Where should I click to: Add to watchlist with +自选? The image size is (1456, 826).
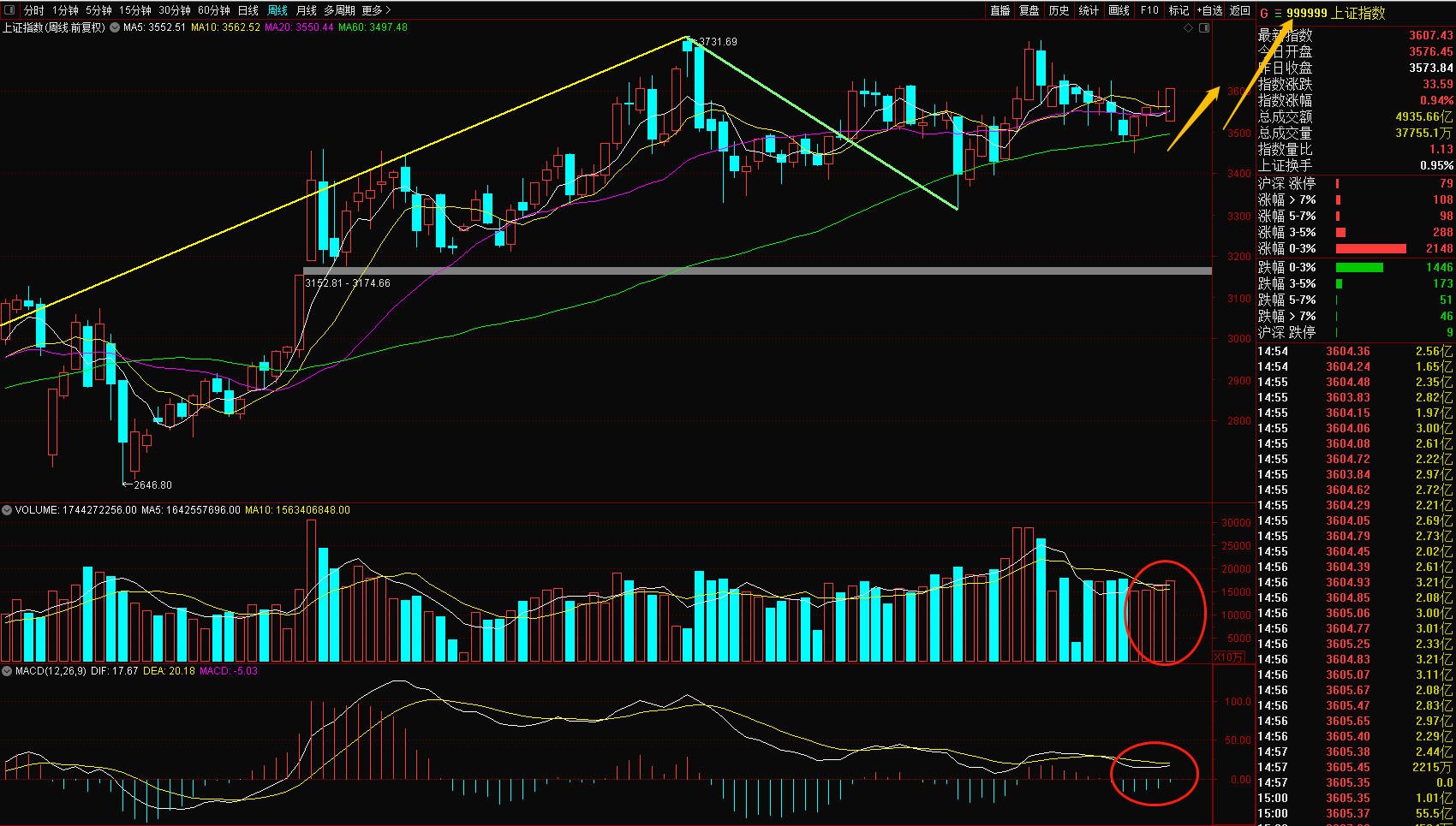pyautogui.click(x=1210, y=10)
